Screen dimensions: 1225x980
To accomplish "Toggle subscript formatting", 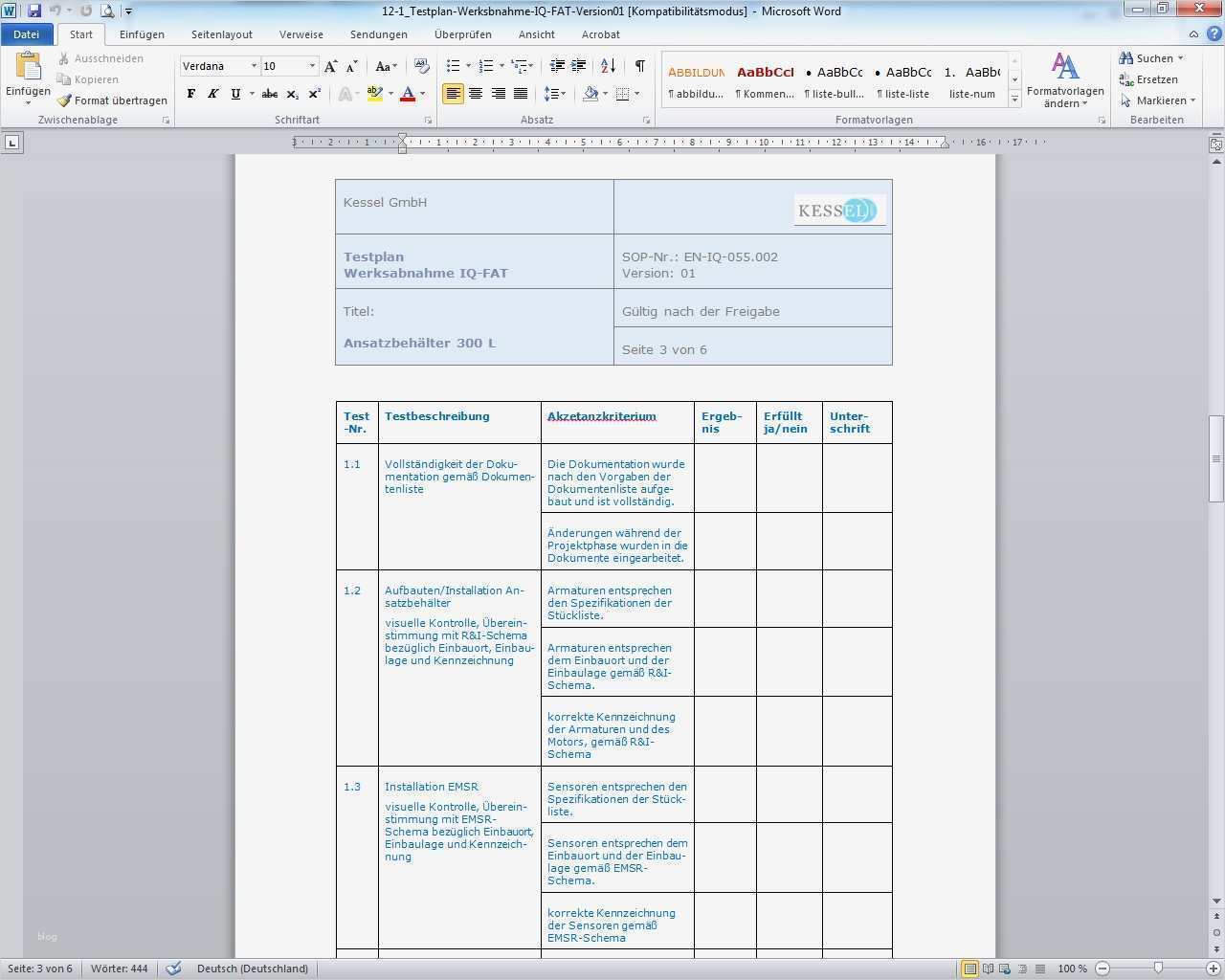I will [x=293, y=94].
